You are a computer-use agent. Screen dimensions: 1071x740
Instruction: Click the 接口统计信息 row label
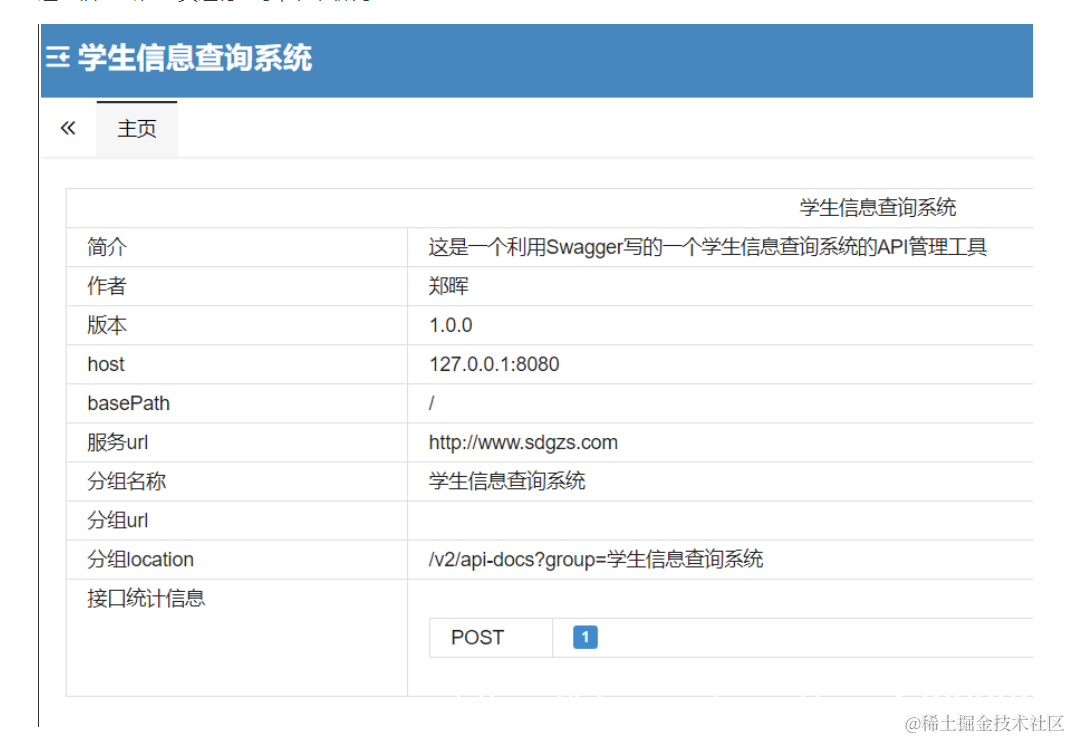click(146, 599)
